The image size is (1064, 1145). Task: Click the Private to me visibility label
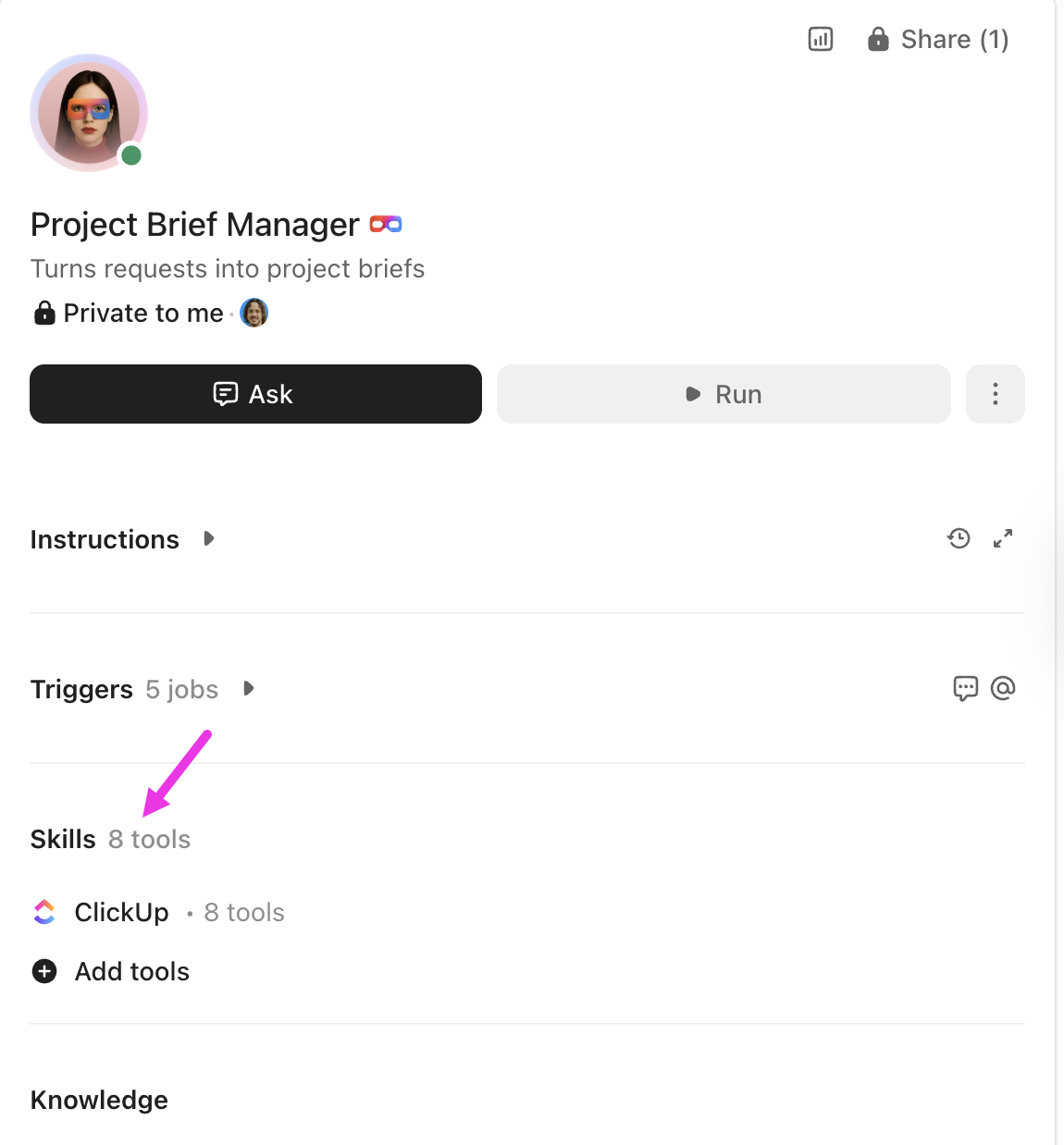[x=142, y=313]
